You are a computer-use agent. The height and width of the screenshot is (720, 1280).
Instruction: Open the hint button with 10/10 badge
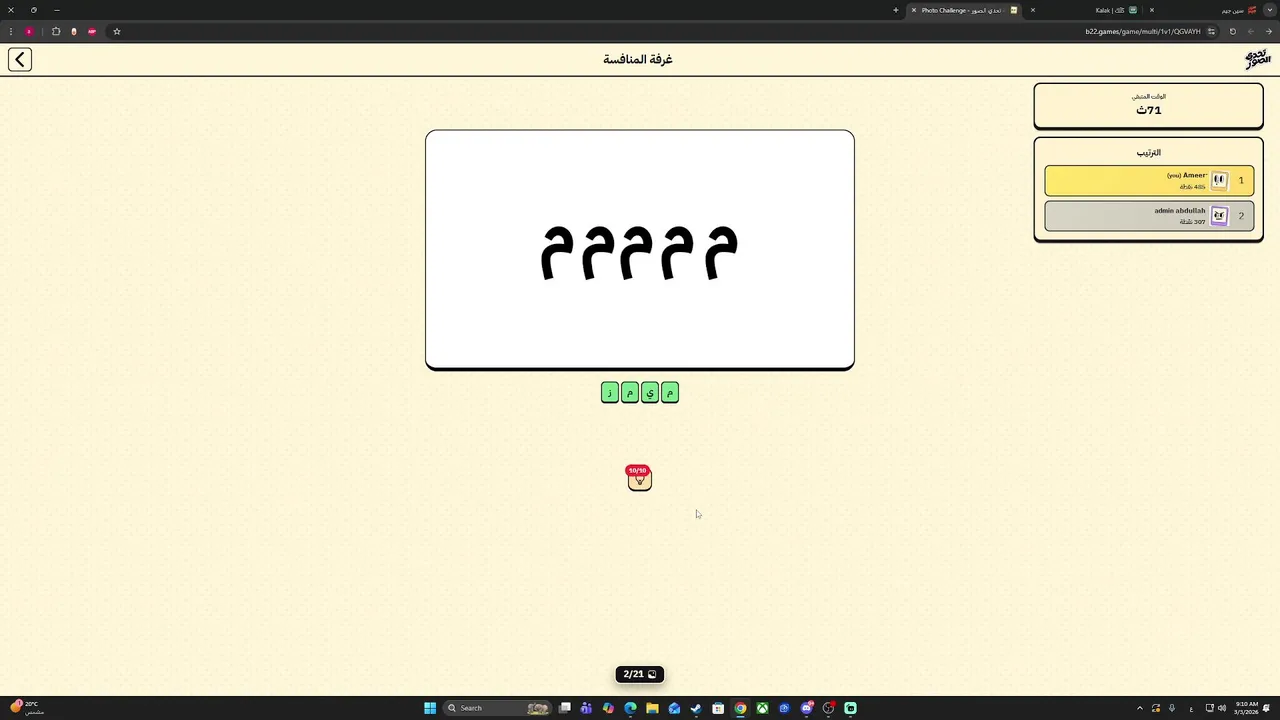click(x=639, y=479)
